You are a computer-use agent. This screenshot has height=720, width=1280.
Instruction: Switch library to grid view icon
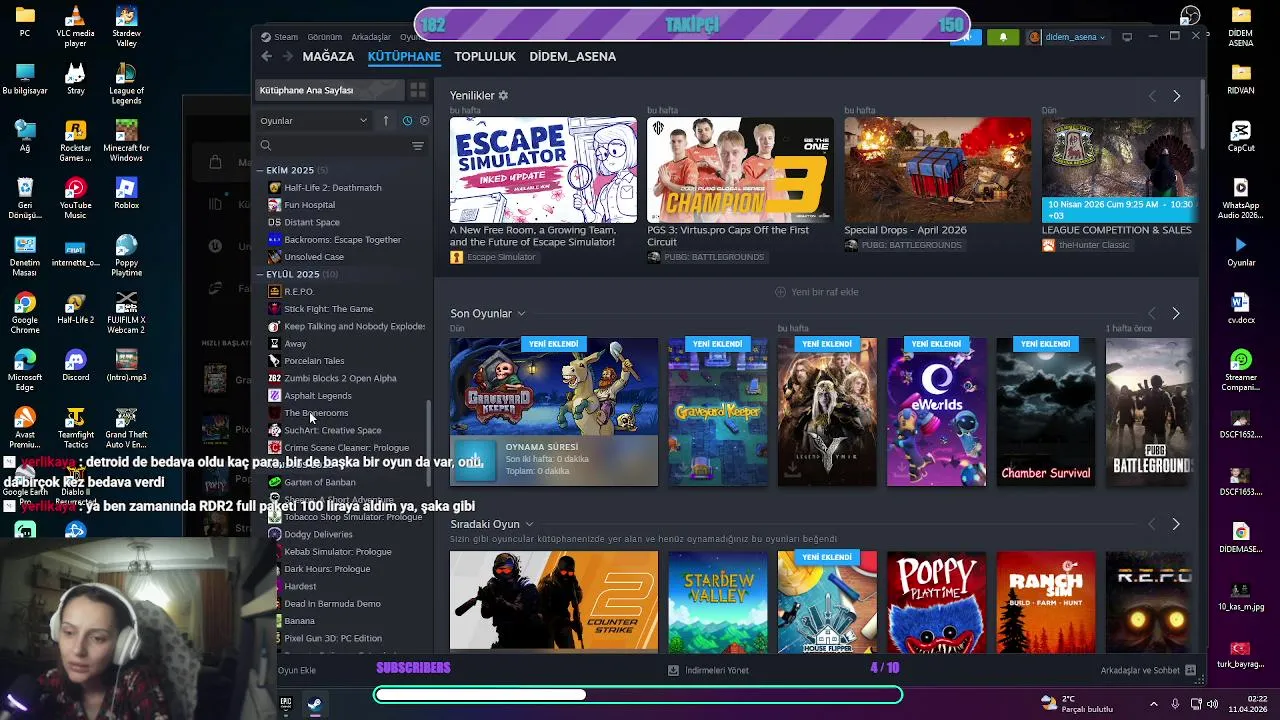coord(418,90)
